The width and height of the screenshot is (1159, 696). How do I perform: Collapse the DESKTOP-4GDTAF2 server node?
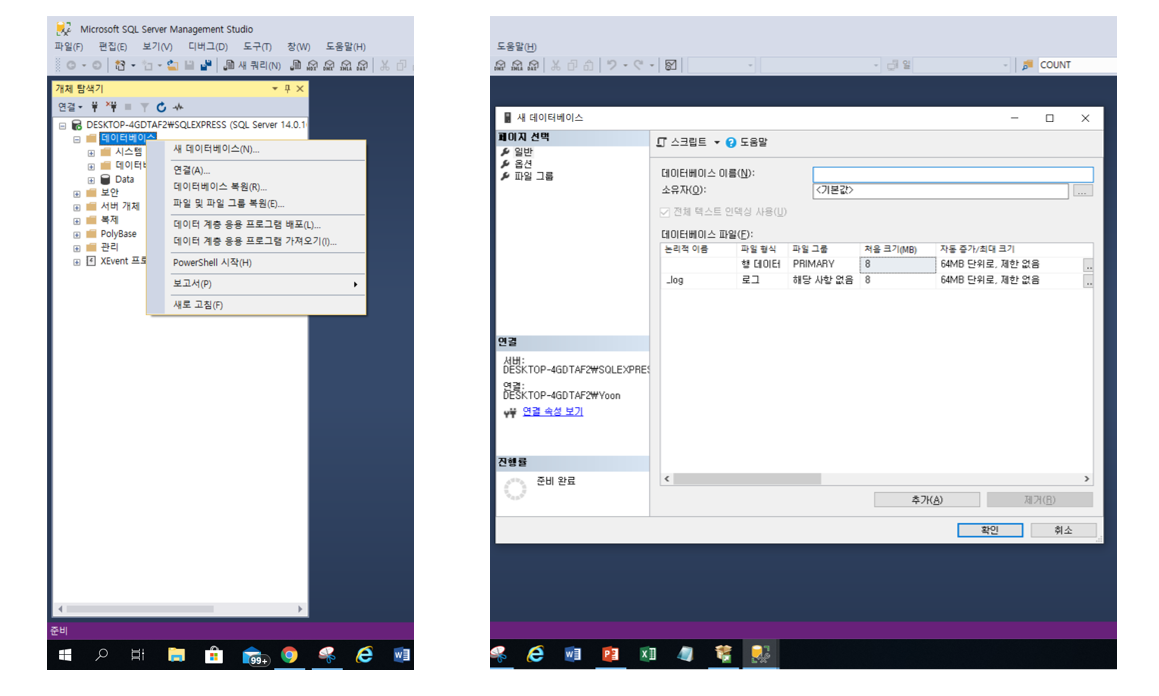(x=62, y=126)
